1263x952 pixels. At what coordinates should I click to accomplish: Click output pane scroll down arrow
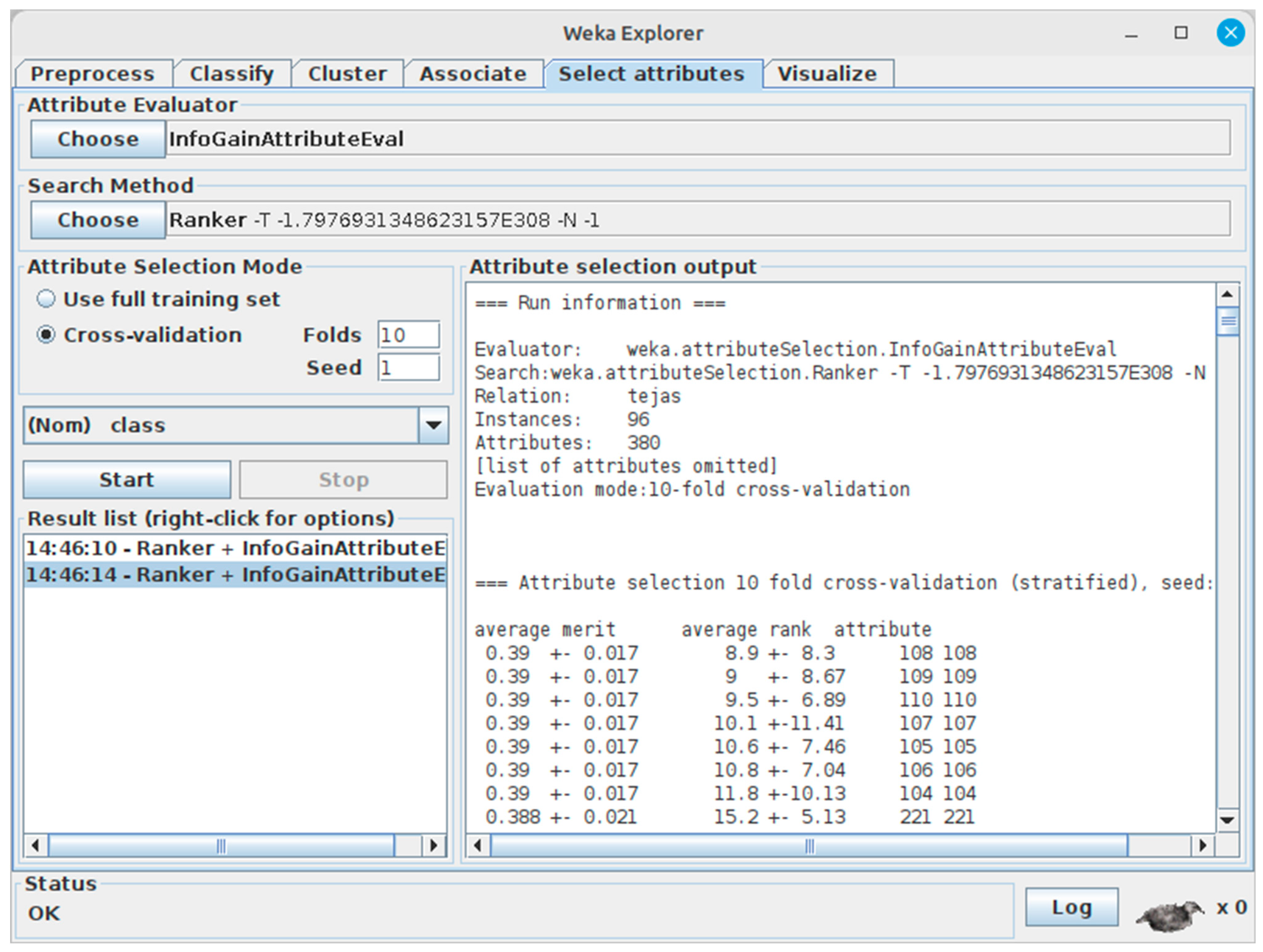1228,820
